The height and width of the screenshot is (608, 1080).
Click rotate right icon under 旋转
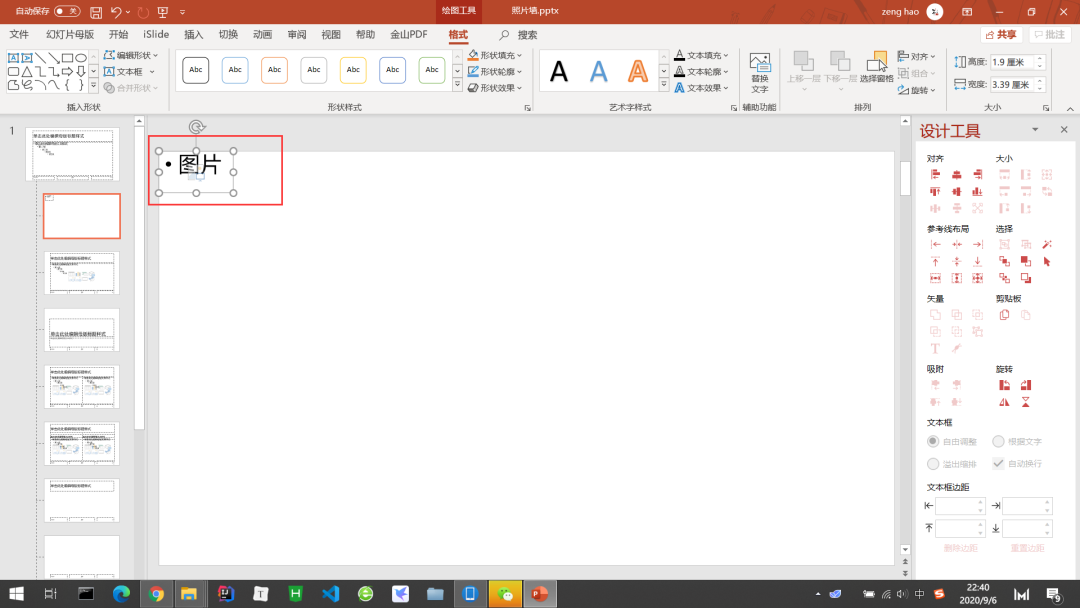(x=1026, y=385)
